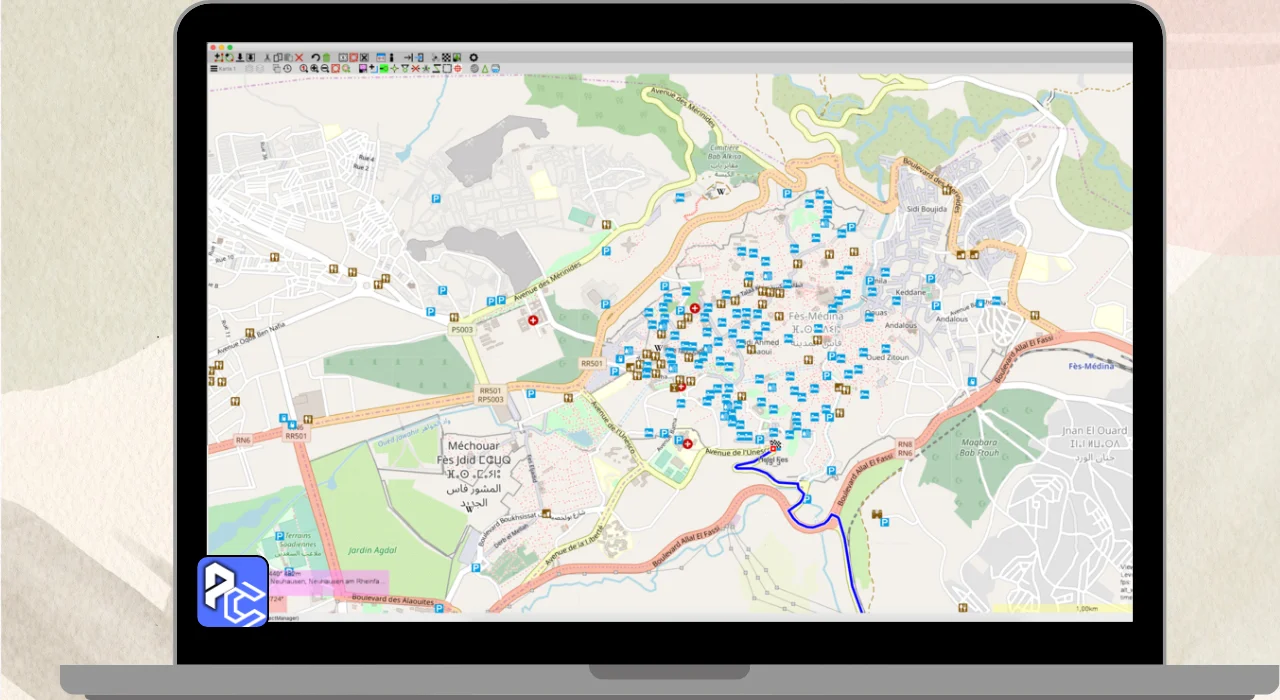This screenshot has width=1280, height=700.
Task: Open the hamburger menu beside Karte 1
Action: click(214, 69)
